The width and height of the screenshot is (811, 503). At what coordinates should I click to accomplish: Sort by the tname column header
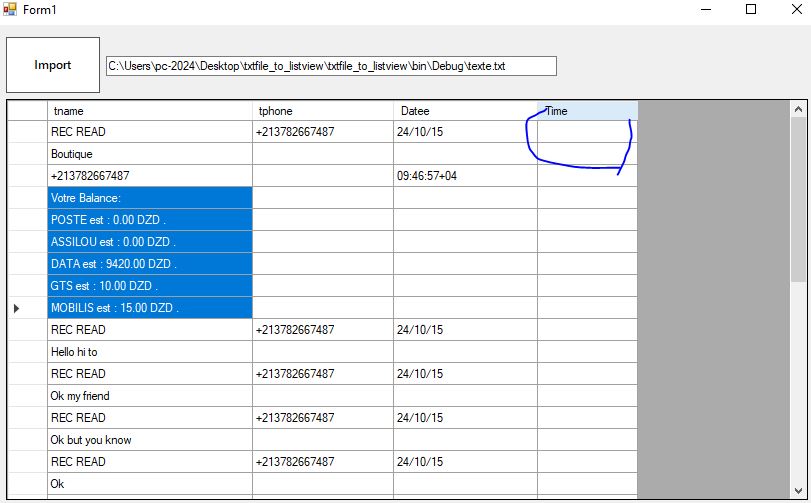click(x=149, y=111)
